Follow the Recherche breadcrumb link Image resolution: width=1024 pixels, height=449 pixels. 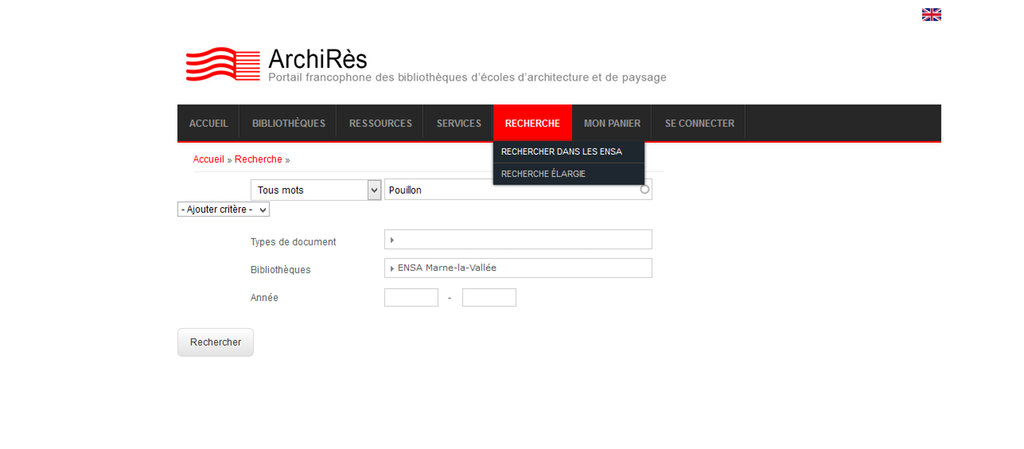259,159
